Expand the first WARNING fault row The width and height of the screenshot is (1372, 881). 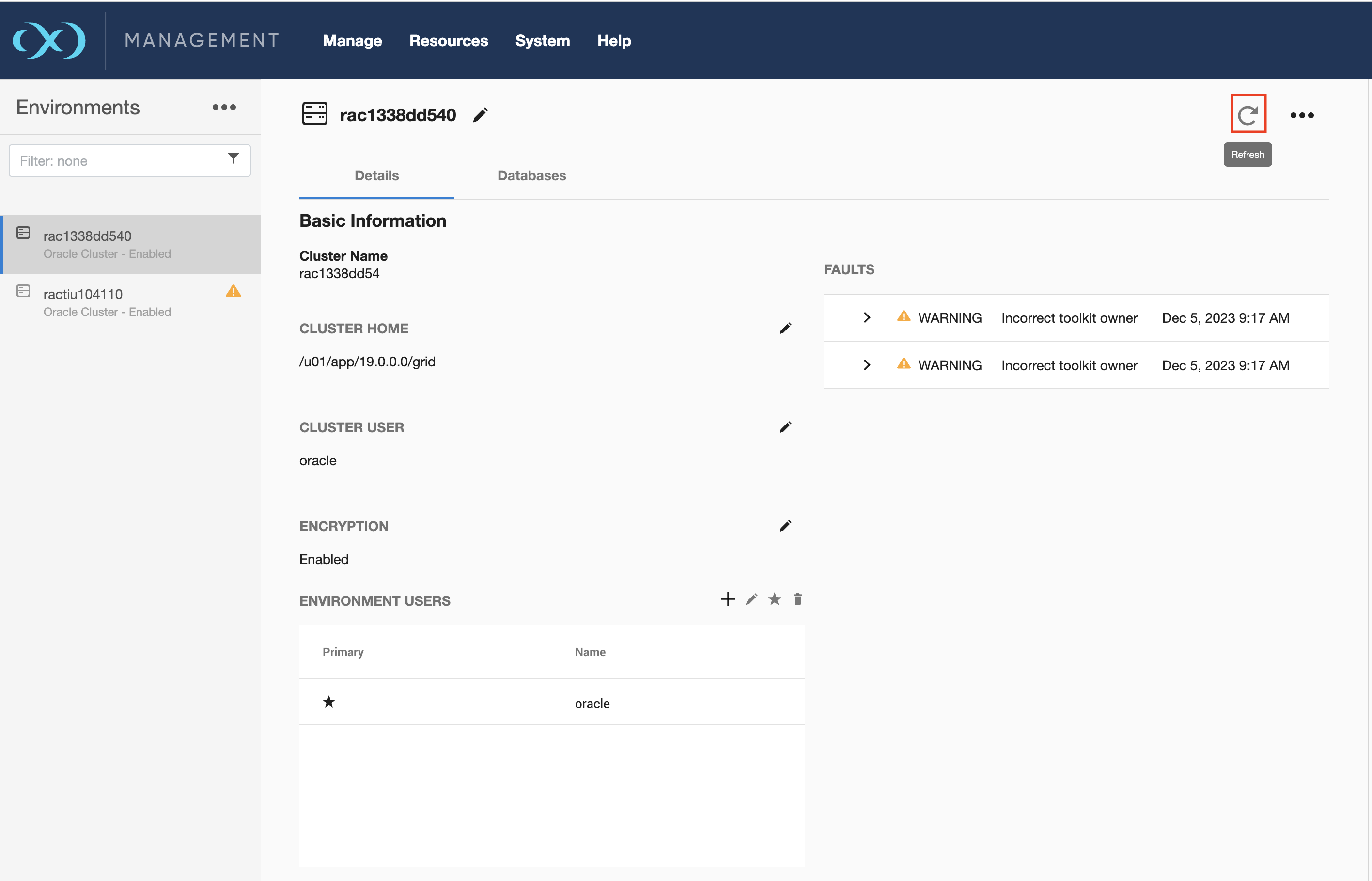(867, 317)
